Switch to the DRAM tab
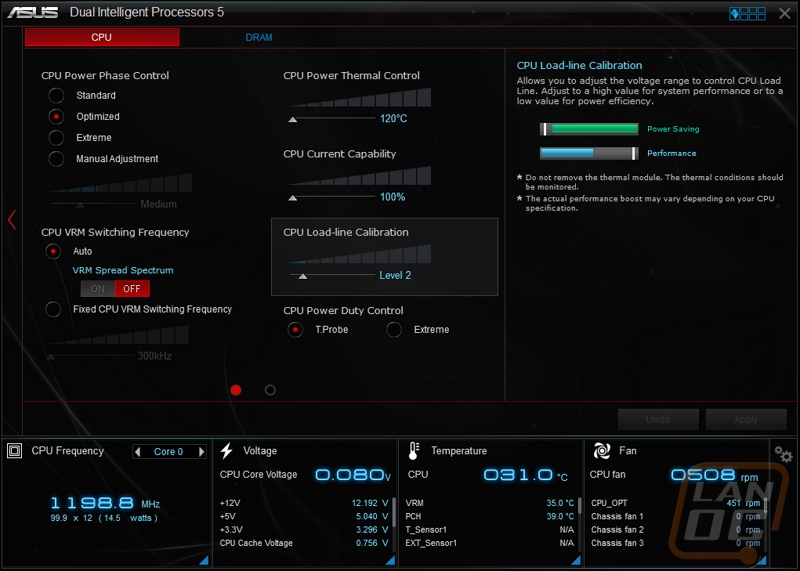 point(259,37)
